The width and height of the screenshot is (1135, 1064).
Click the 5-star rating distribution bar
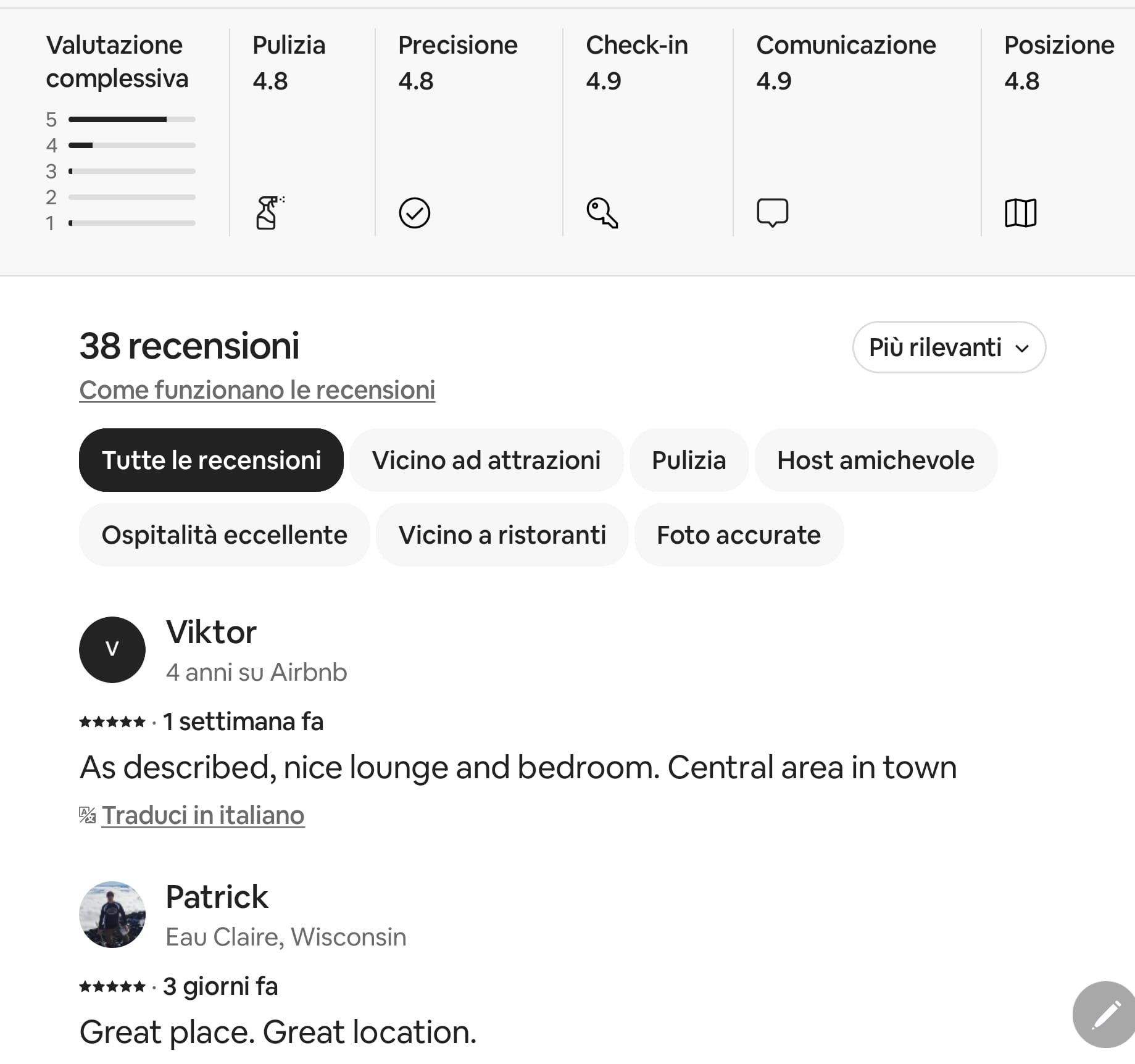pos(131,119)
